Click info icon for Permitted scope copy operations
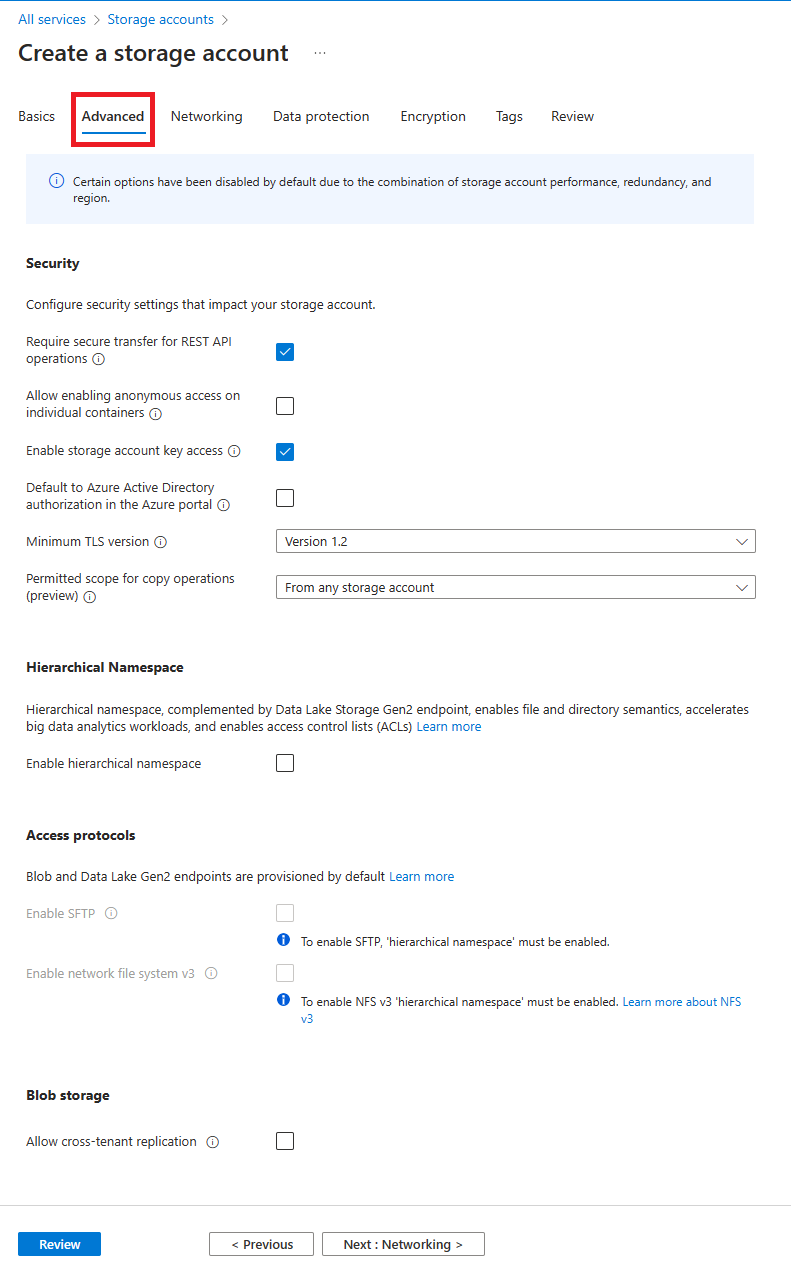791x1278 pixels. [89, 597]
